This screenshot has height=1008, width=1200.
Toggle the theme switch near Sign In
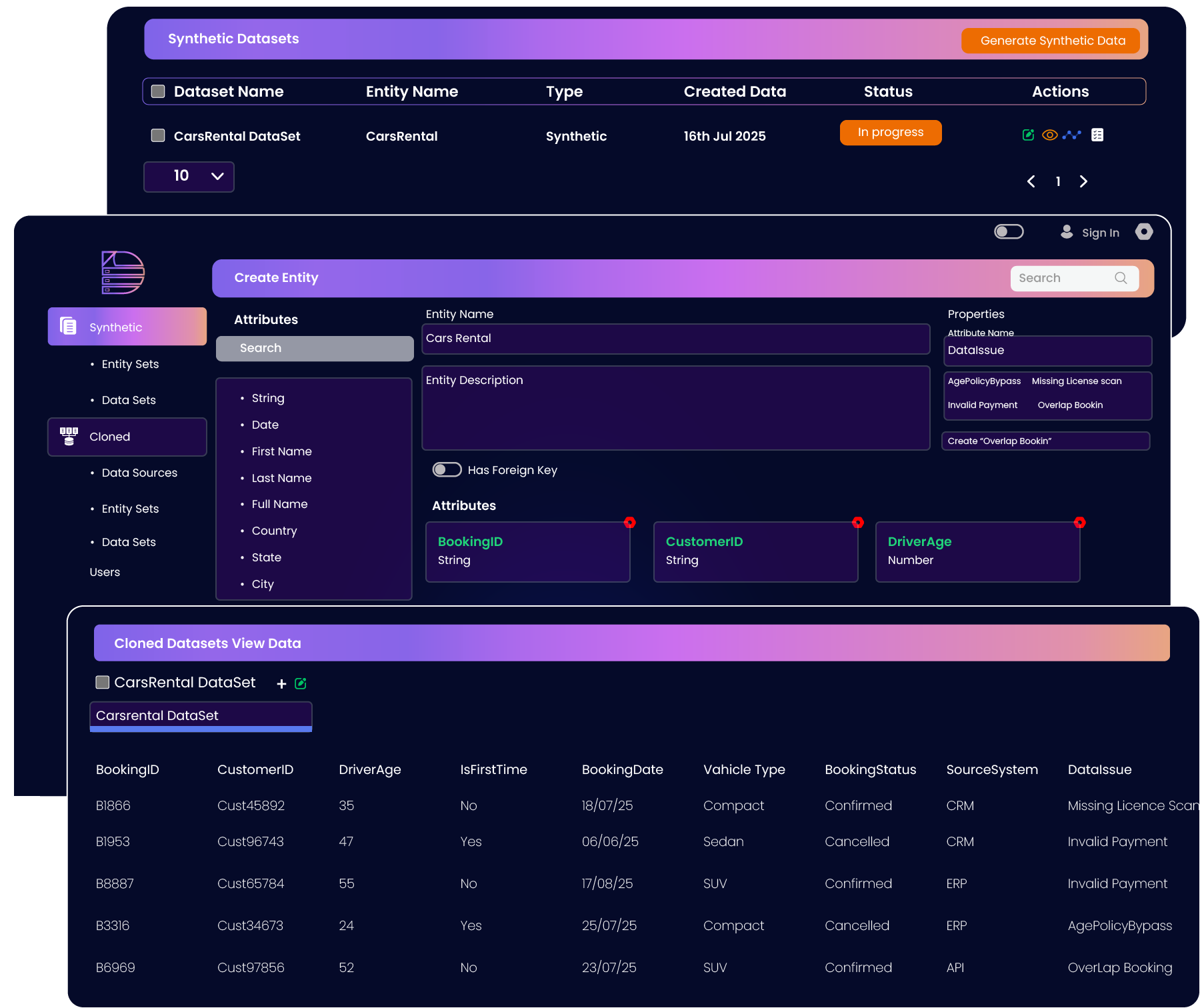coord(1009,231)
